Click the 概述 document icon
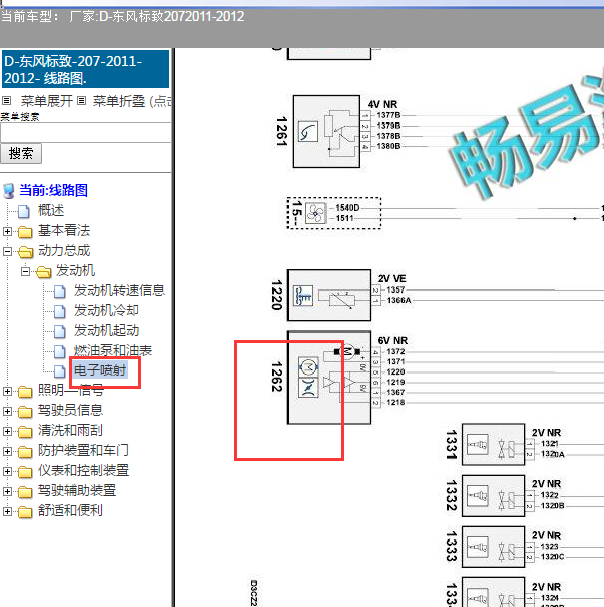 coord(24,211)
